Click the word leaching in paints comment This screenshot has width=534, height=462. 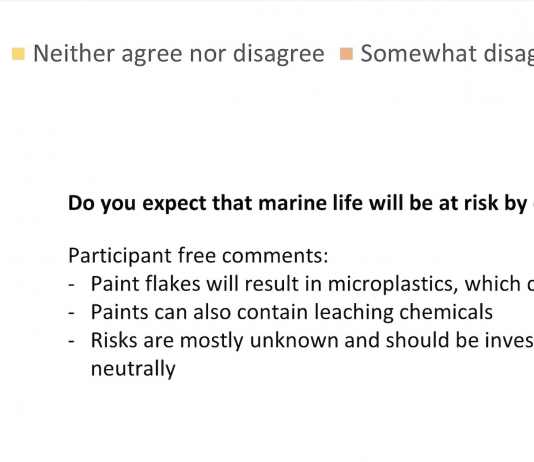click(x=354, y=312)
